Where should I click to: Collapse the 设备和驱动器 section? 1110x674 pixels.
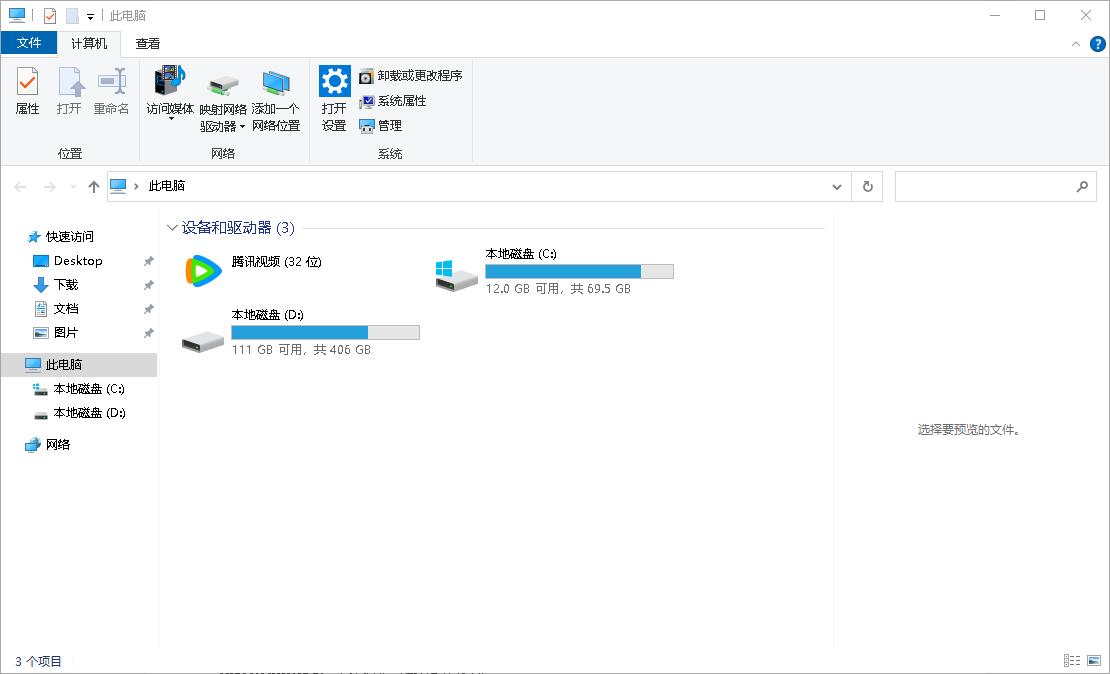171,228
